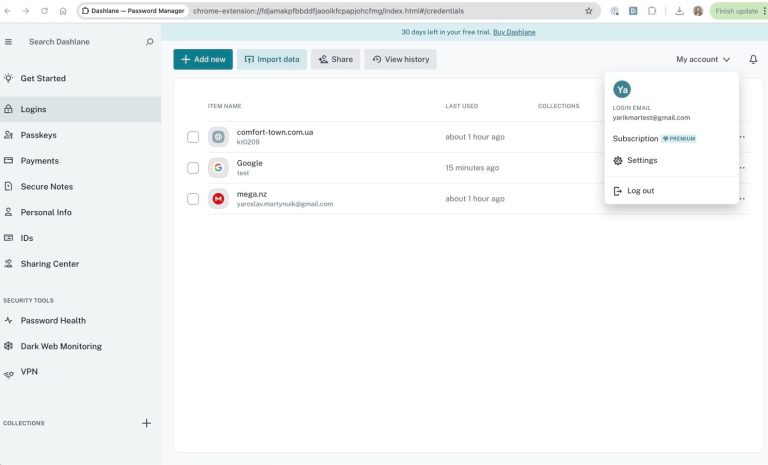
Task: Open the VPN tool
Action: tap(80, 372)
